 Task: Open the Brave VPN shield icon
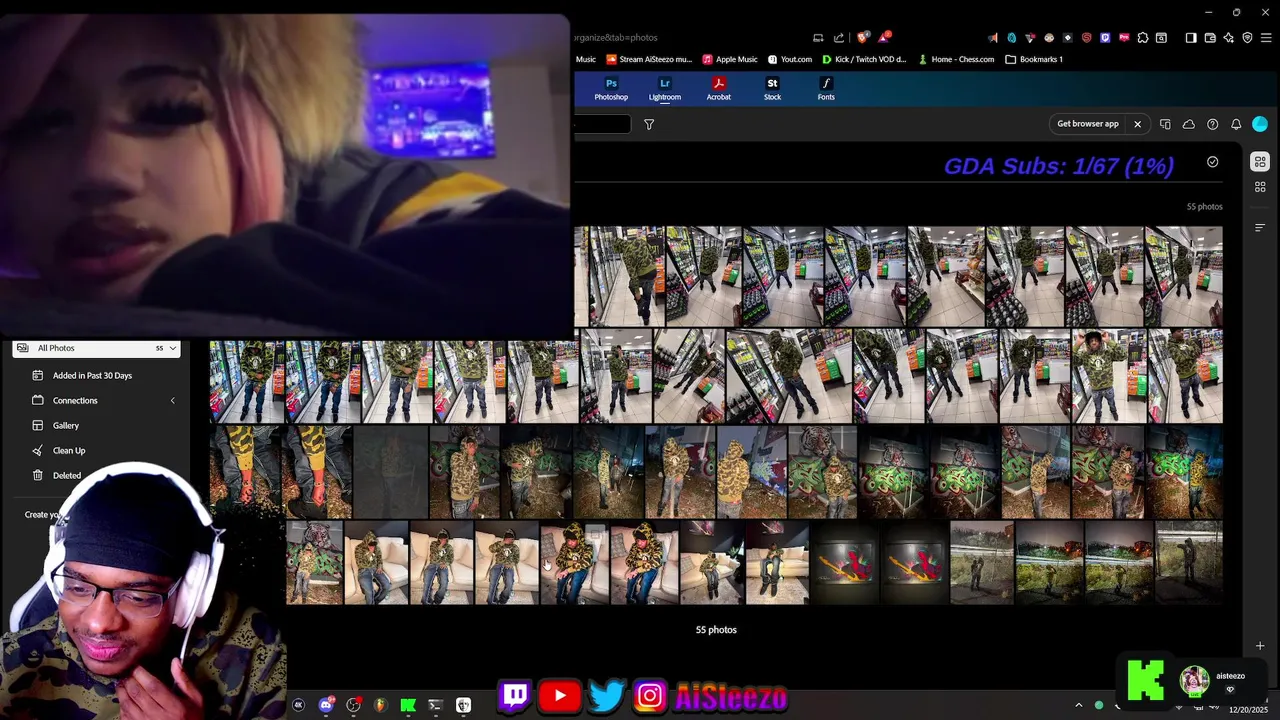[x=1247, y=38]
